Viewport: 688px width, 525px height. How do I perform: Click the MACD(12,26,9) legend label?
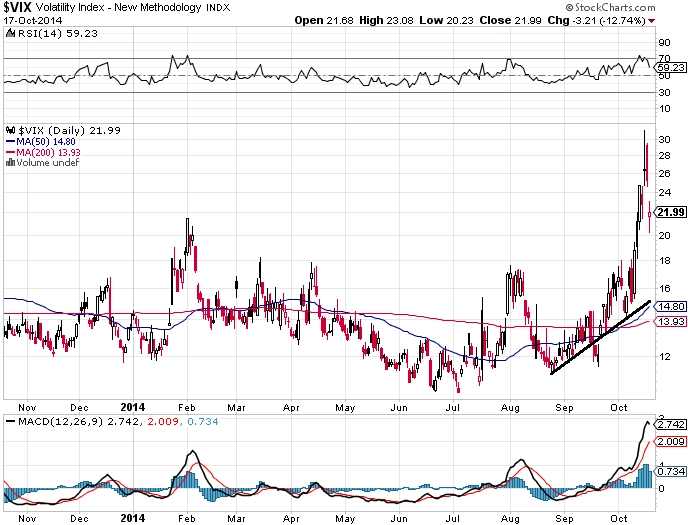(61, 421)
